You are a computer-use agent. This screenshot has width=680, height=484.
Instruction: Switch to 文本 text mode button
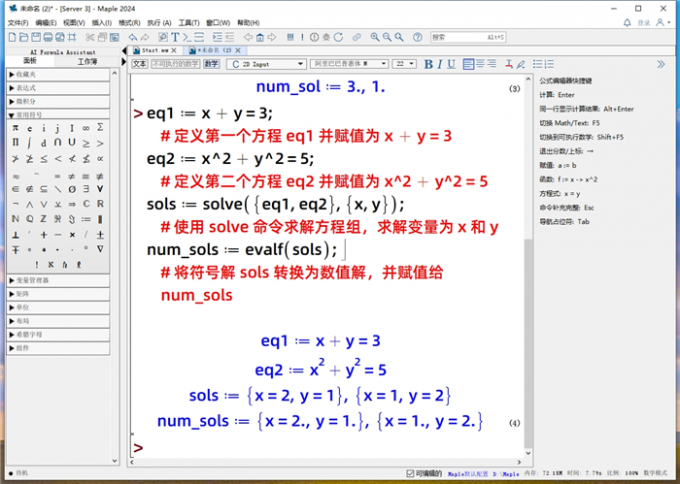coord(139,64)
